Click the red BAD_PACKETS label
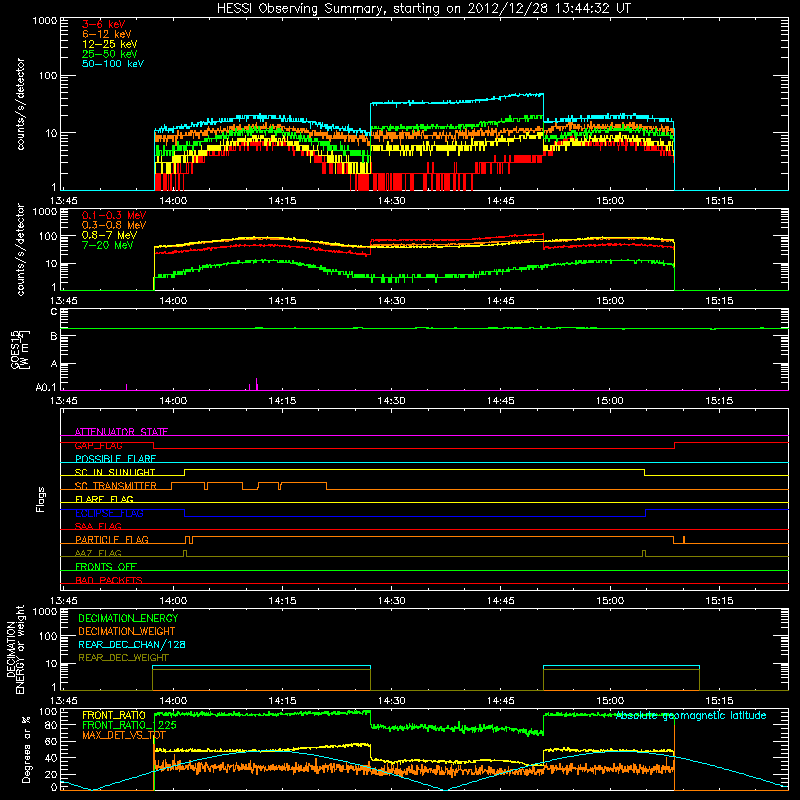 pyautogui.click(x=109, y=580)
